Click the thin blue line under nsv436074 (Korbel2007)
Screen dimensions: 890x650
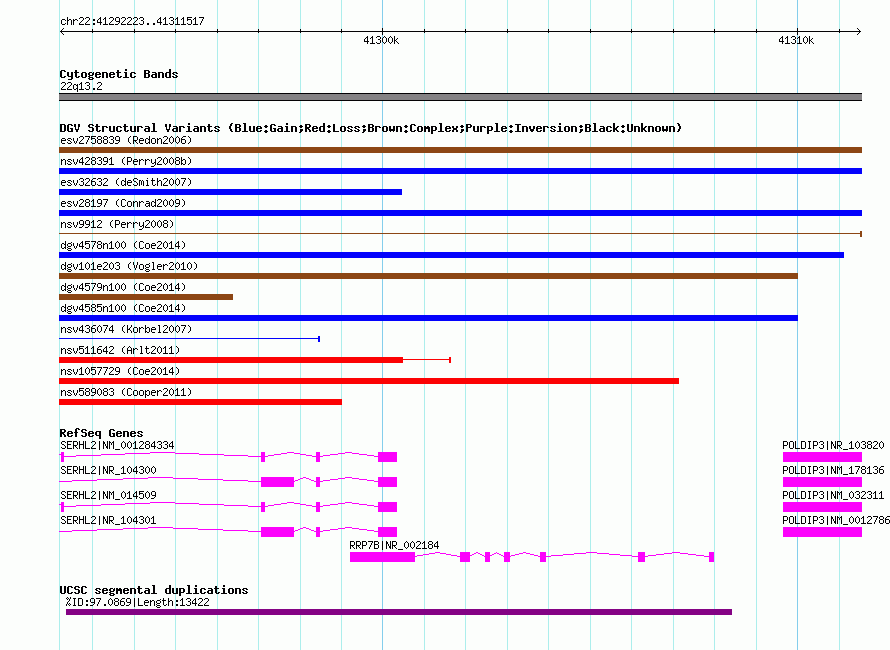(190, 339)
